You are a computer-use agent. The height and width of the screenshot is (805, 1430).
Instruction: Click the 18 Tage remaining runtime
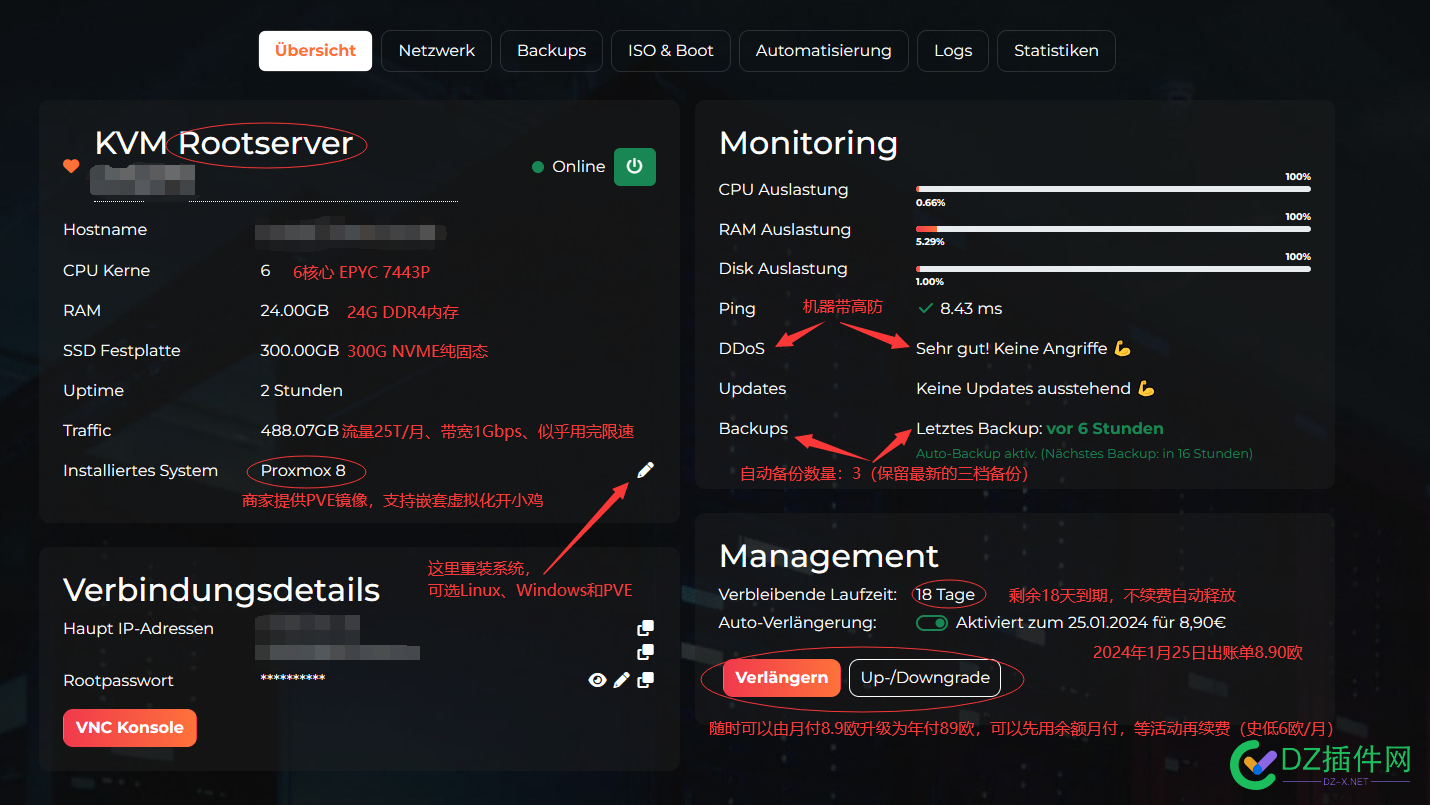(x=945, y=594)
